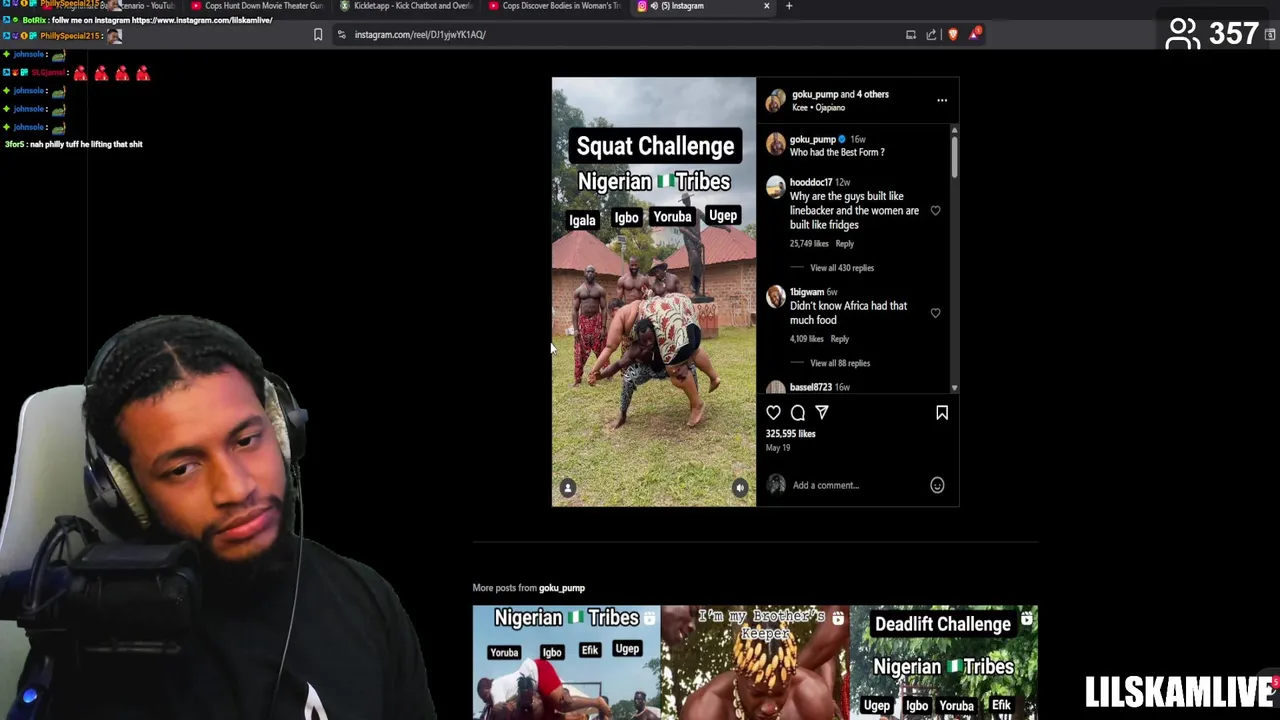Switch to the Kicklet.app browser tab
This screenshot has width=1280, height=720.
[406, 6]
